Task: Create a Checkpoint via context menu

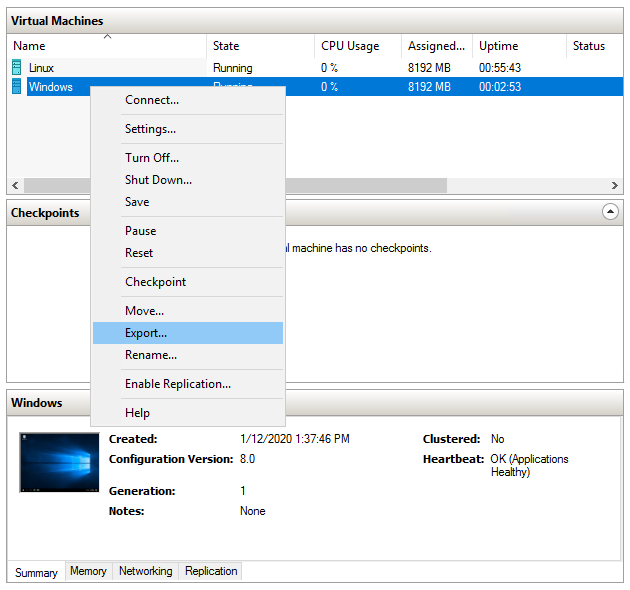Action: click(188, 282)
